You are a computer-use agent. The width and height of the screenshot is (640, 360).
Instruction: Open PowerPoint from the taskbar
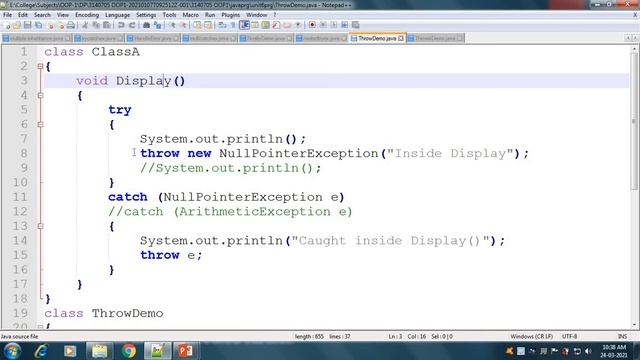(x=185, y=351)
